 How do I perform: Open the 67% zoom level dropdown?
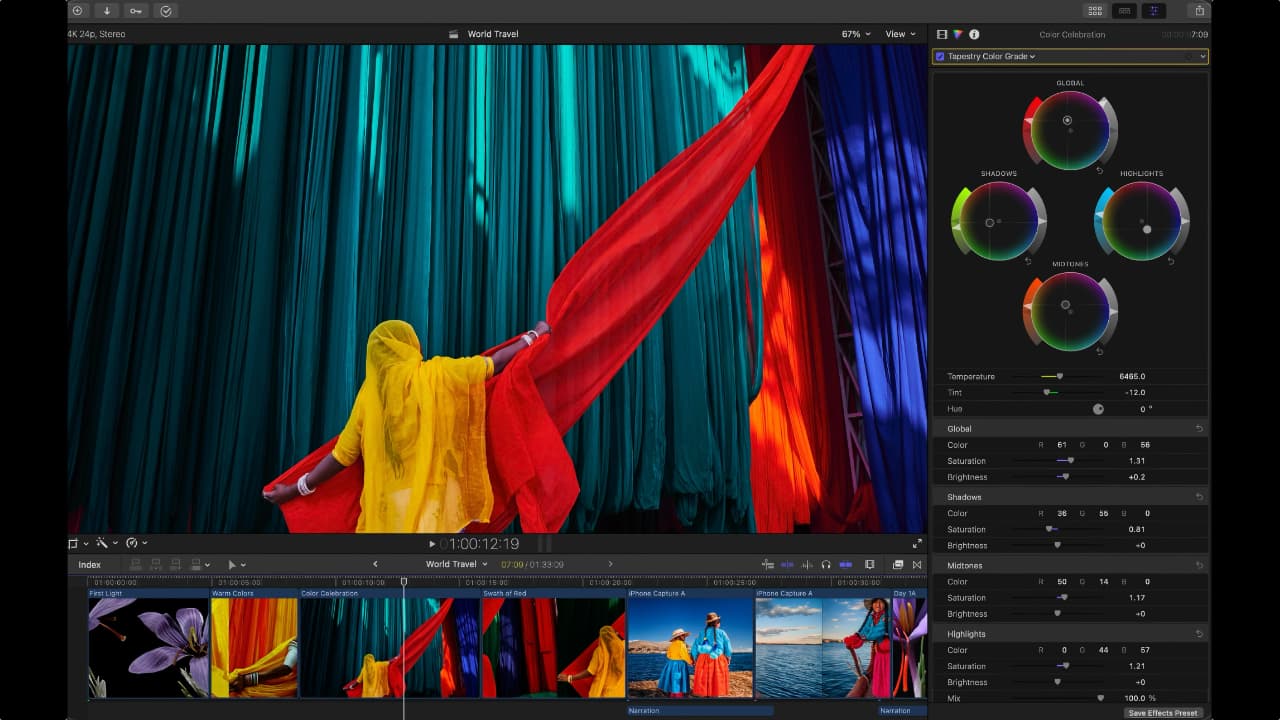click(x=853, y=33)
